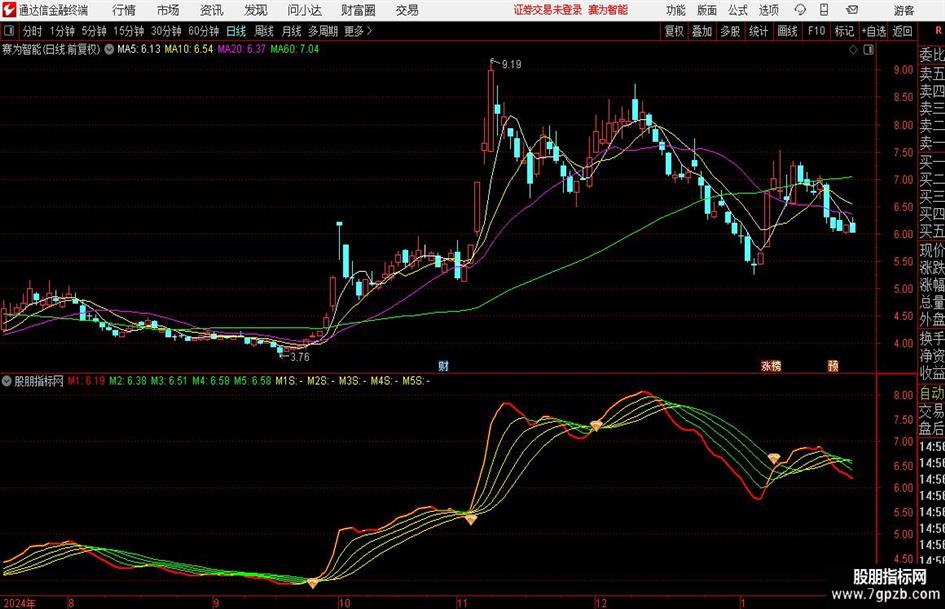Open the 问小达 menu
945x609 pixels.
tap(304, 10)
